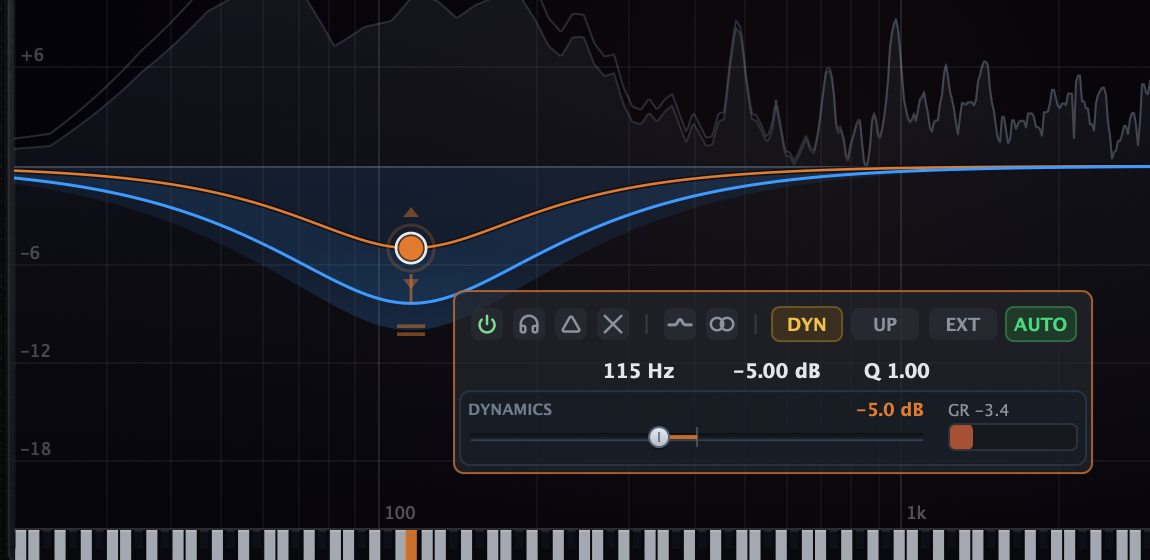Click the -12 gain scale label
This screenshot has height=560, width=1150.
click(35, 351)
